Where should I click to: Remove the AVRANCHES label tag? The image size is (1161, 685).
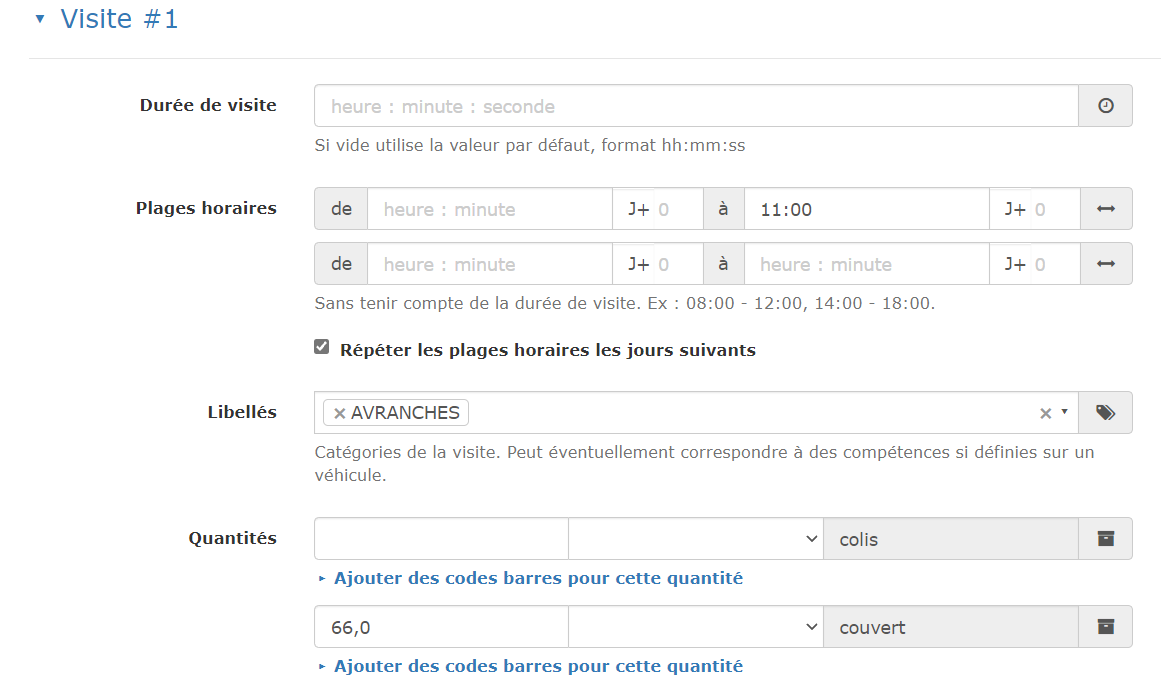pos(339,413)
